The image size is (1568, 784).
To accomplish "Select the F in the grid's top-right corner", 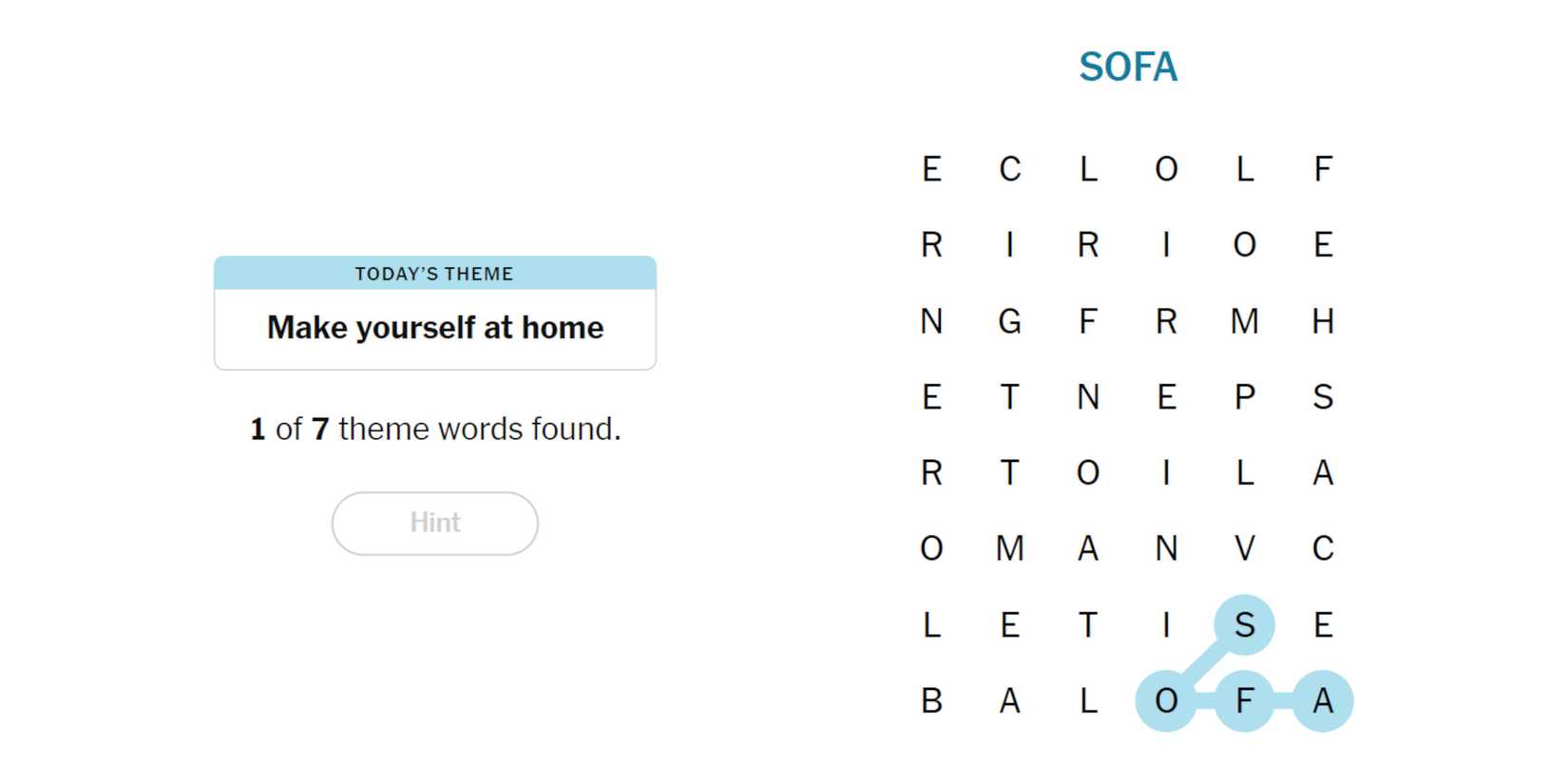I will pyautogui.click(x=1323, y=169).
